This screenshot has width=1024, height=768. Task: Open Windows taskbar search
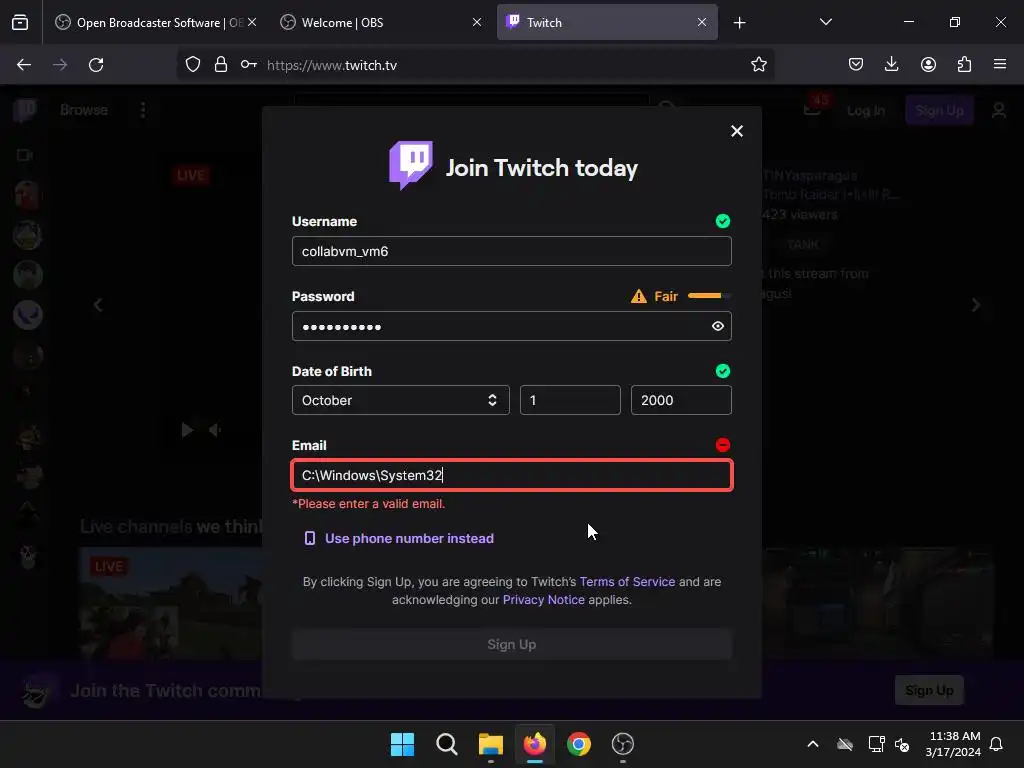(447, 744)
